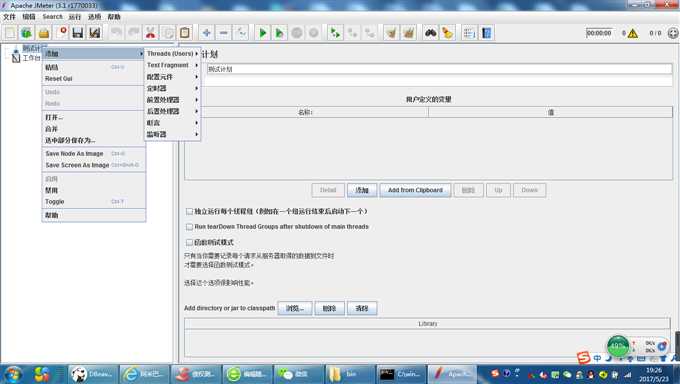The height and width of the screenshot is (384, 680).
Task: Click the Reset Search brush icon
Action: [447, 33]
